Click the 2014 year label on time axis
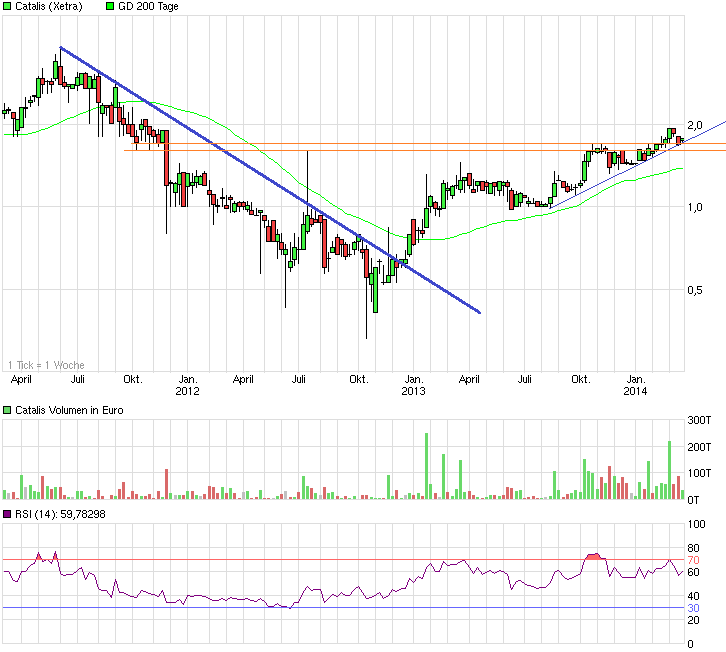726x652 pixels. pyautogui.click(x=635, y=391)
